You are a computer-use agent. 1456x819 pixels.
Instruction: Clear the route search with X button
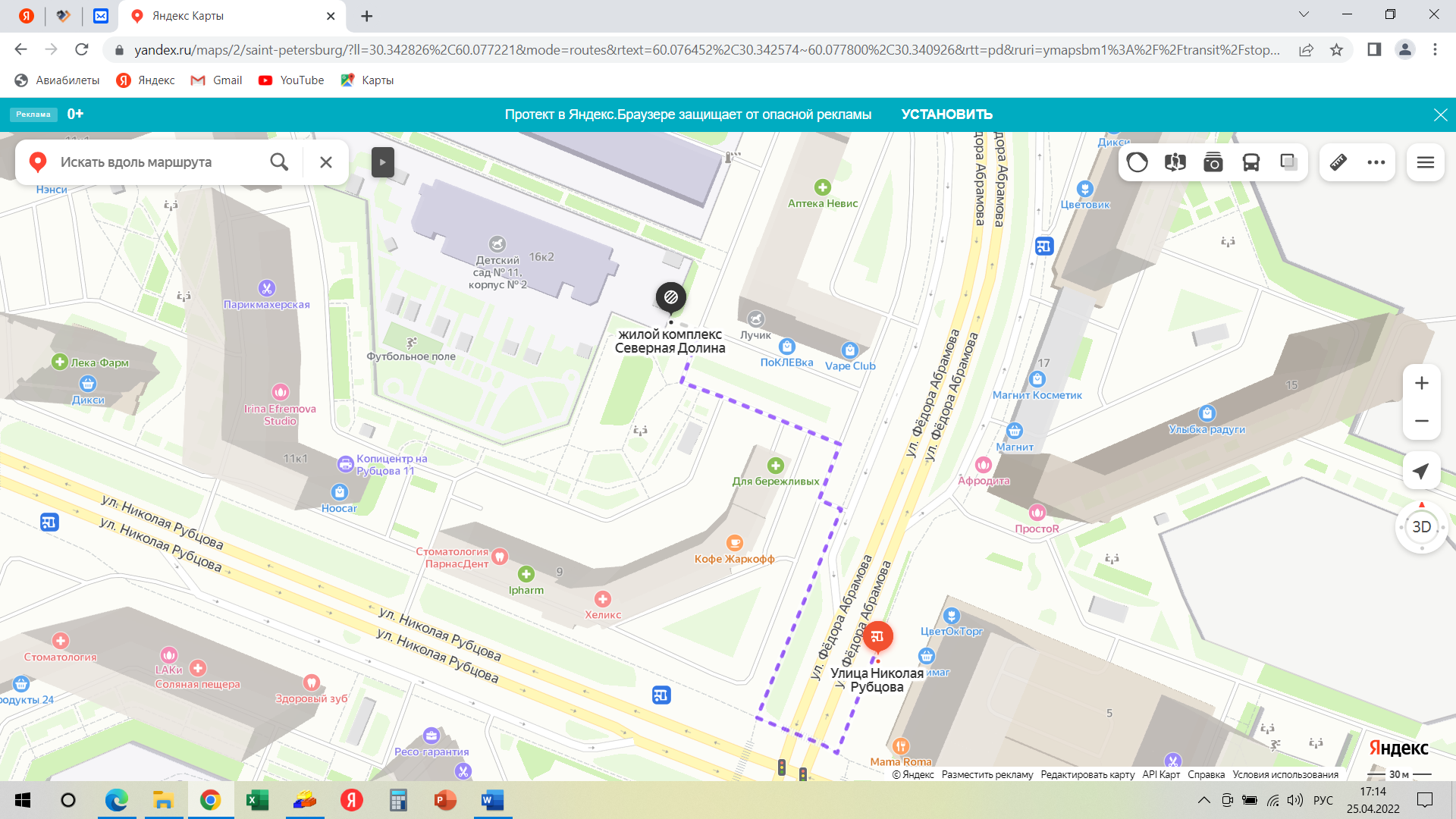326,162
